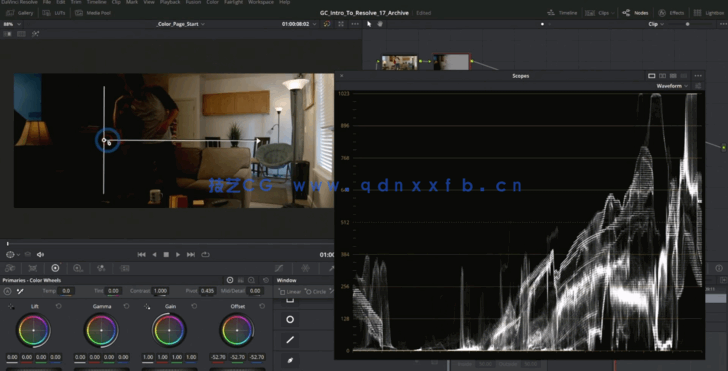Viewport: 728px width, 371px height.
Task: Jump to last frame
Action: pyautogui.click(x=190, y=254)
